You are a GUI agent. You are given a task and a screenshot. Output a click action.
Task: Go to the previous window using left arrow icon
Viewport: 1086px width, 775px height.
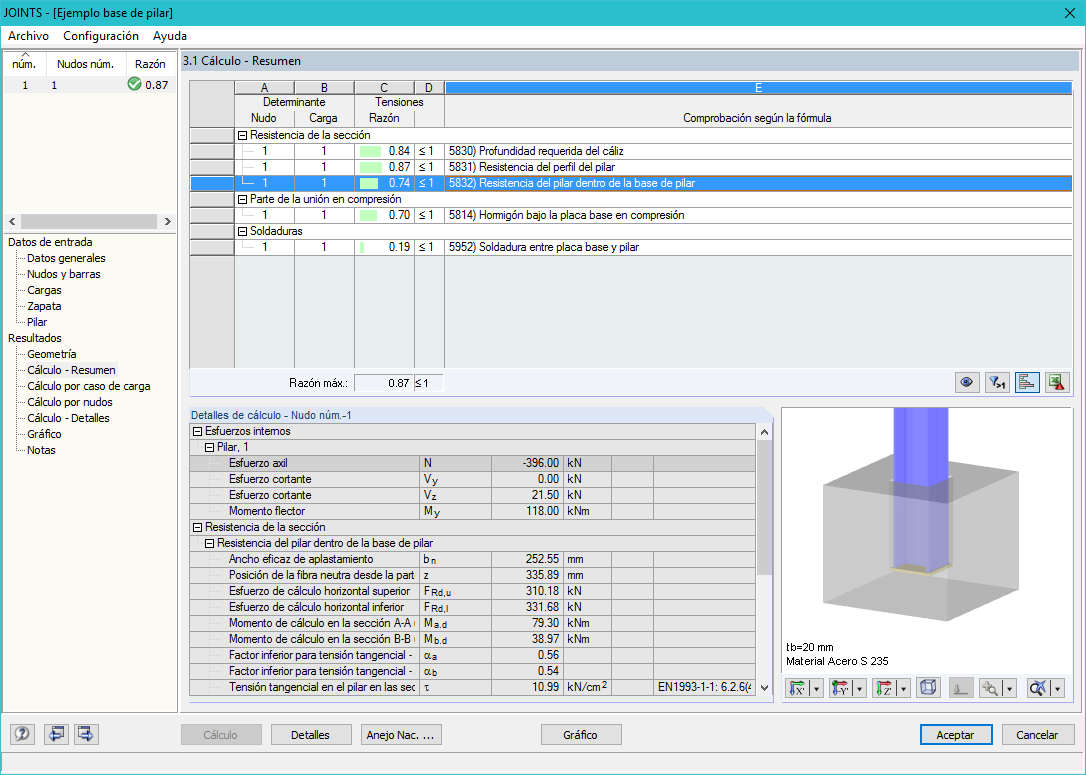click(x=55, y=734)
